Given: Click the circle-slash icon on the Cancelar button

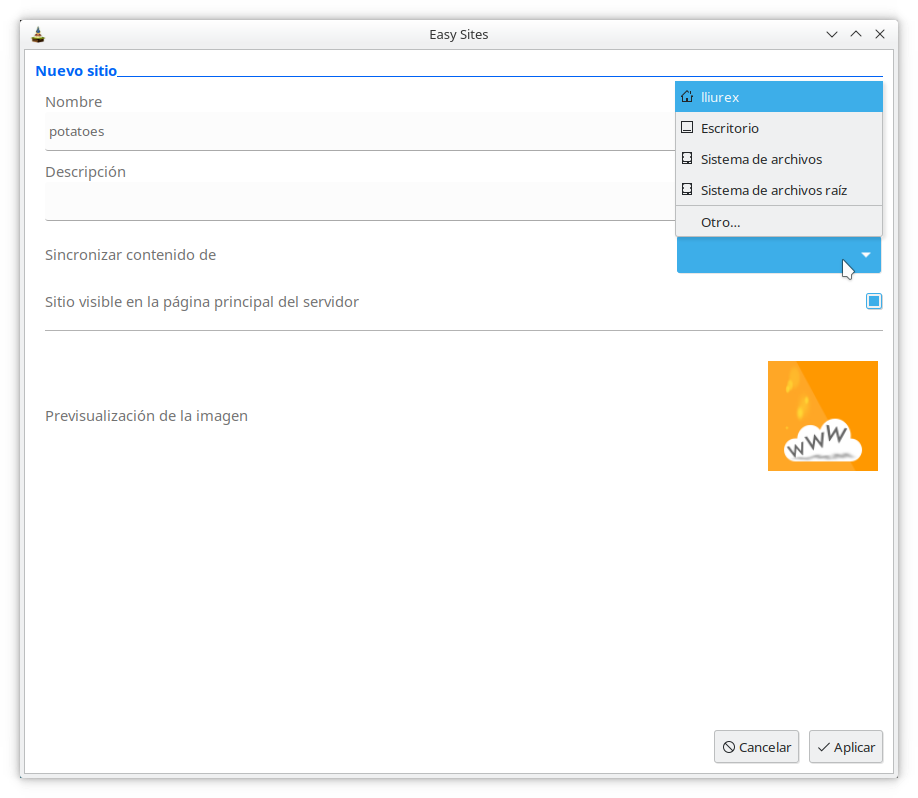Looking at the screenshot, I should click(x=729, y=747).
